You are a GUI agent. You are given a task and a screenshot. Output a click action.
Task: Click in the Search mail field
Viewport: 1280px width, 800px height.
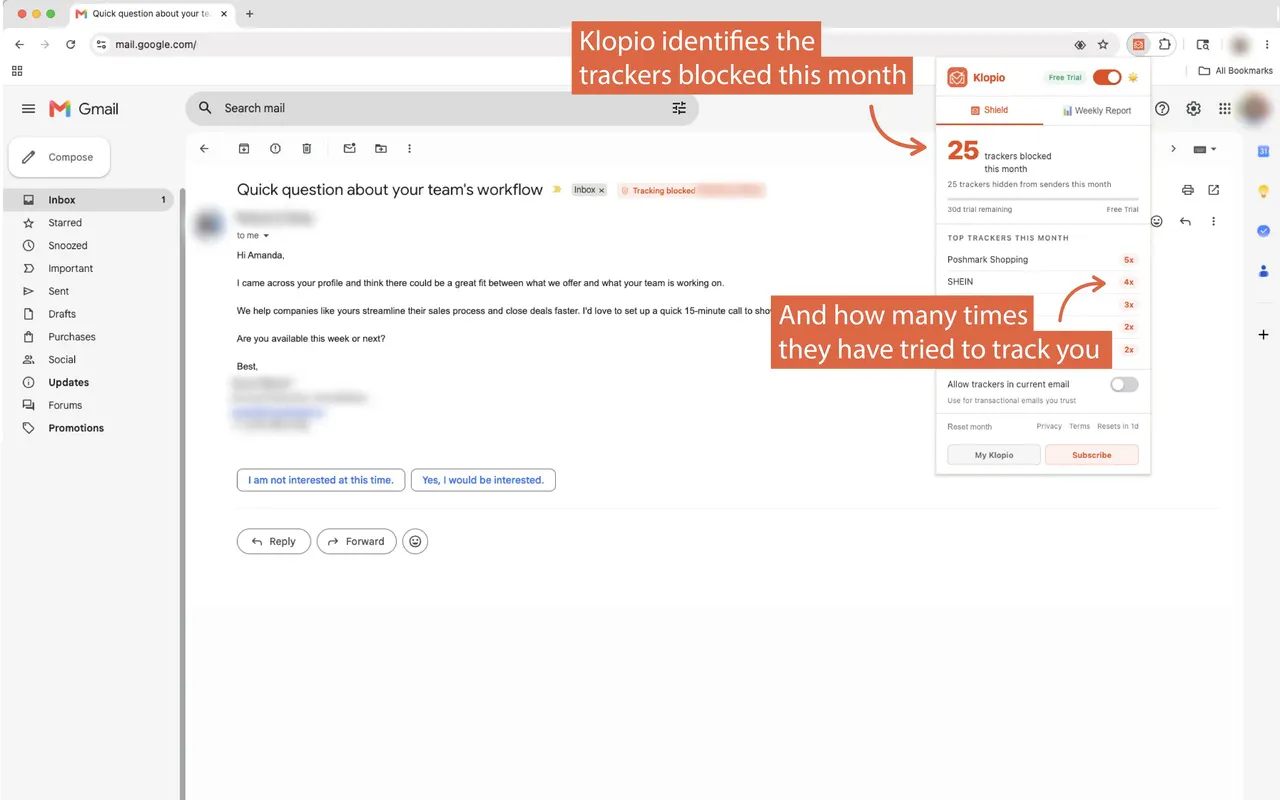(x=442, y=108)
